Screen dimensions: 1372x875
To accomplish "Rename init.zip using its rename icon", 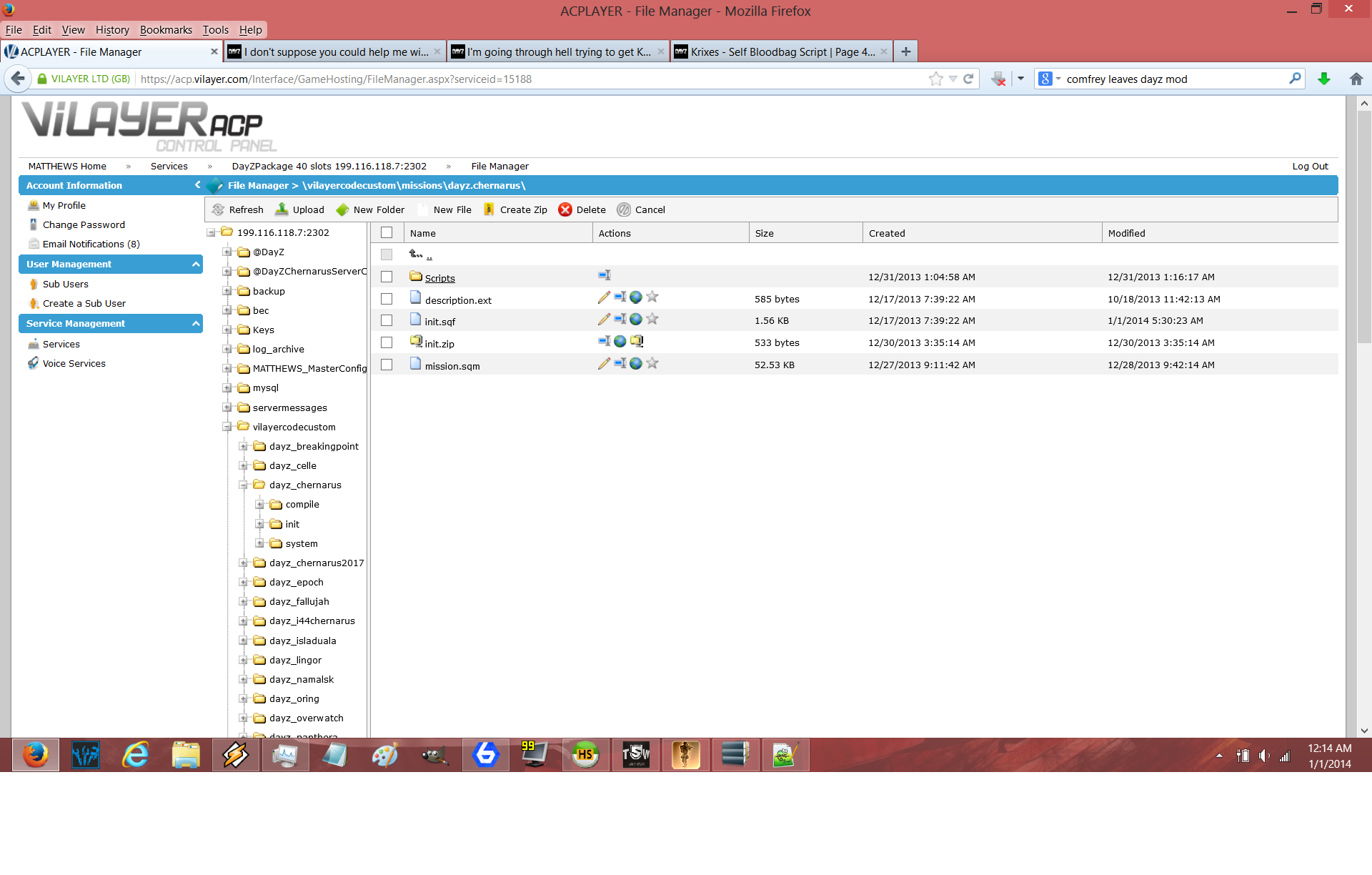I will tap(604, 341).
